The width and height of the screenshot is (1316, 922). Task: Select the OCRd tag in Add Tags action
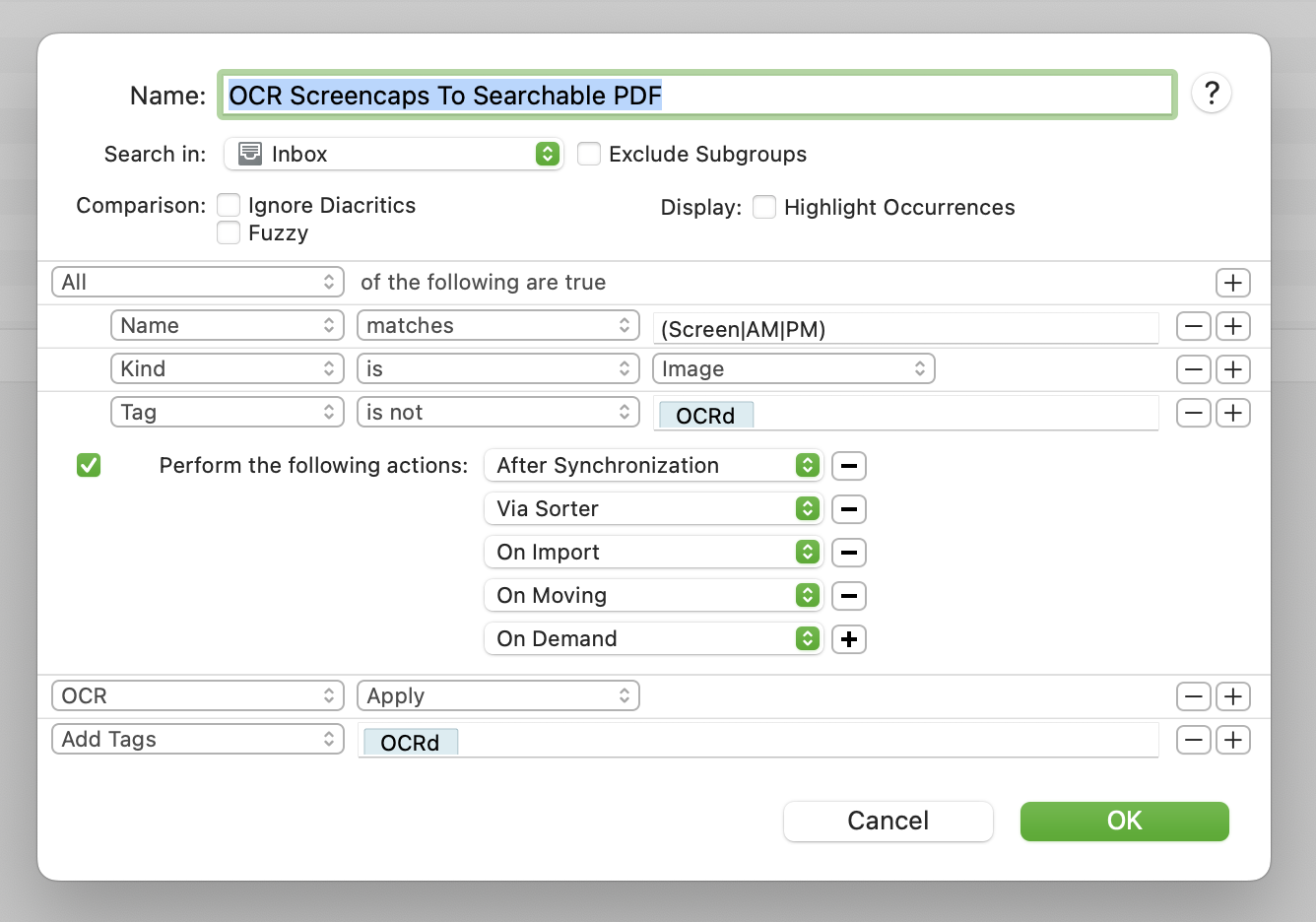(x=411, y=743)
